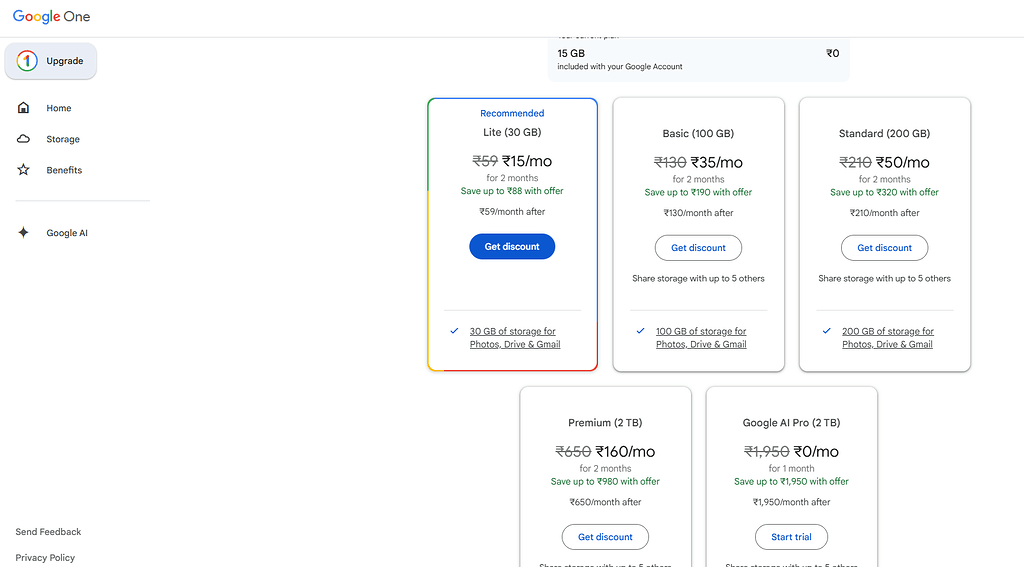Screen dimensions: 1024x567
Task: Click 'Save up to ₹190 with offer' text
Action: tap(698, 192)
